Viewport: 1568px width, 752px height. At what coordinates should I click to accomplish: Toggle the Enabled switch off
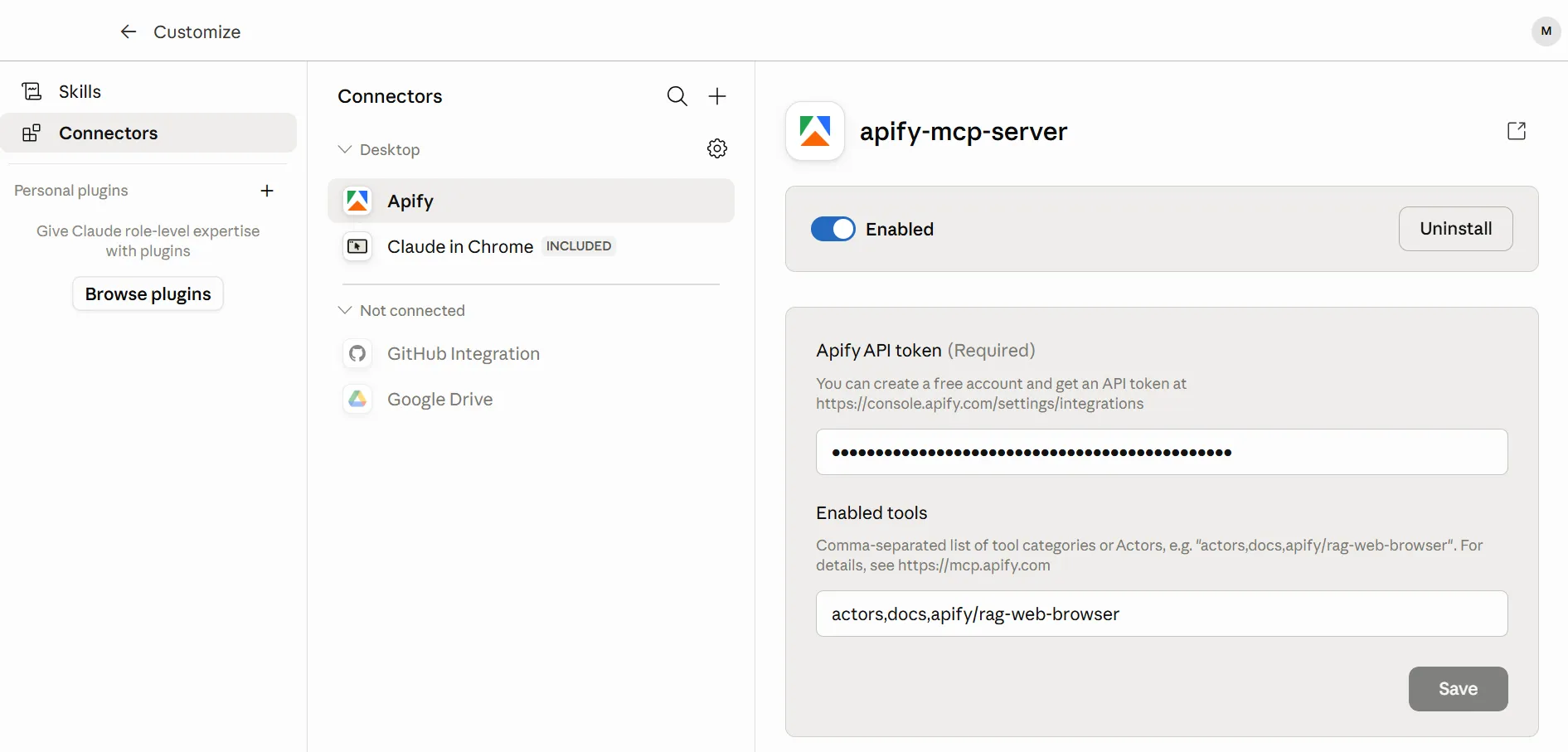(833, 229)
